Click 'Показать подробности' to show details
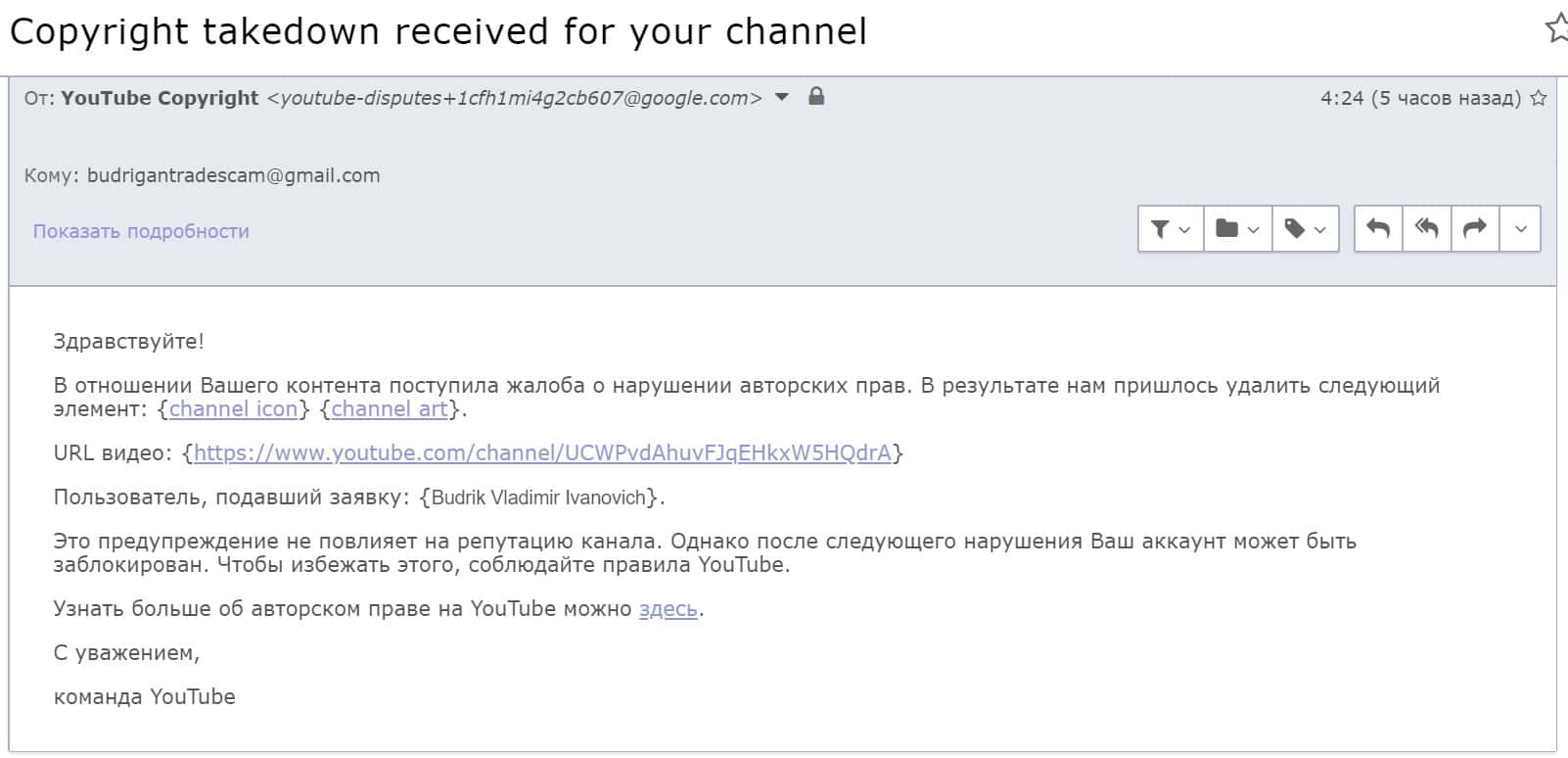 pyautogui.click(x=141, y=231)
